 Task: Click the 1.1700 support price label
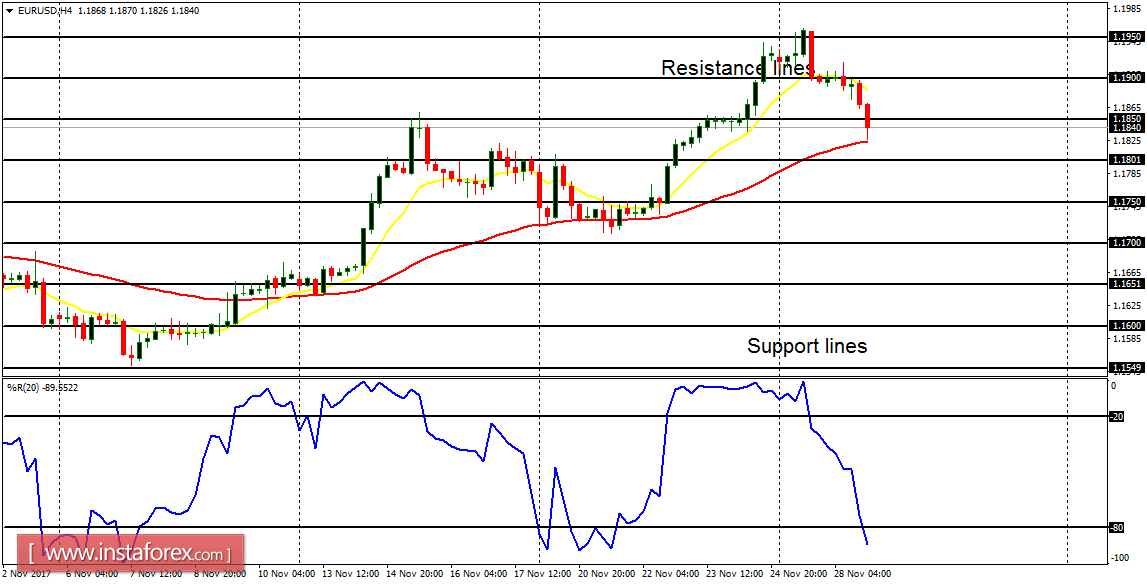pos(1125,242)
